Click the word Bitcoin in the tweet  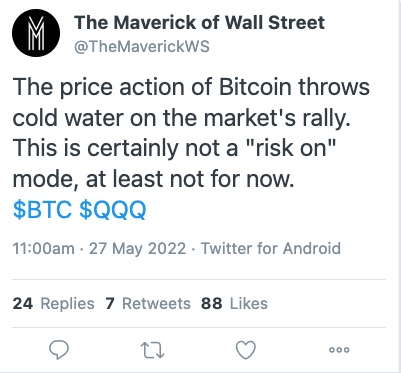coord(255,87)
